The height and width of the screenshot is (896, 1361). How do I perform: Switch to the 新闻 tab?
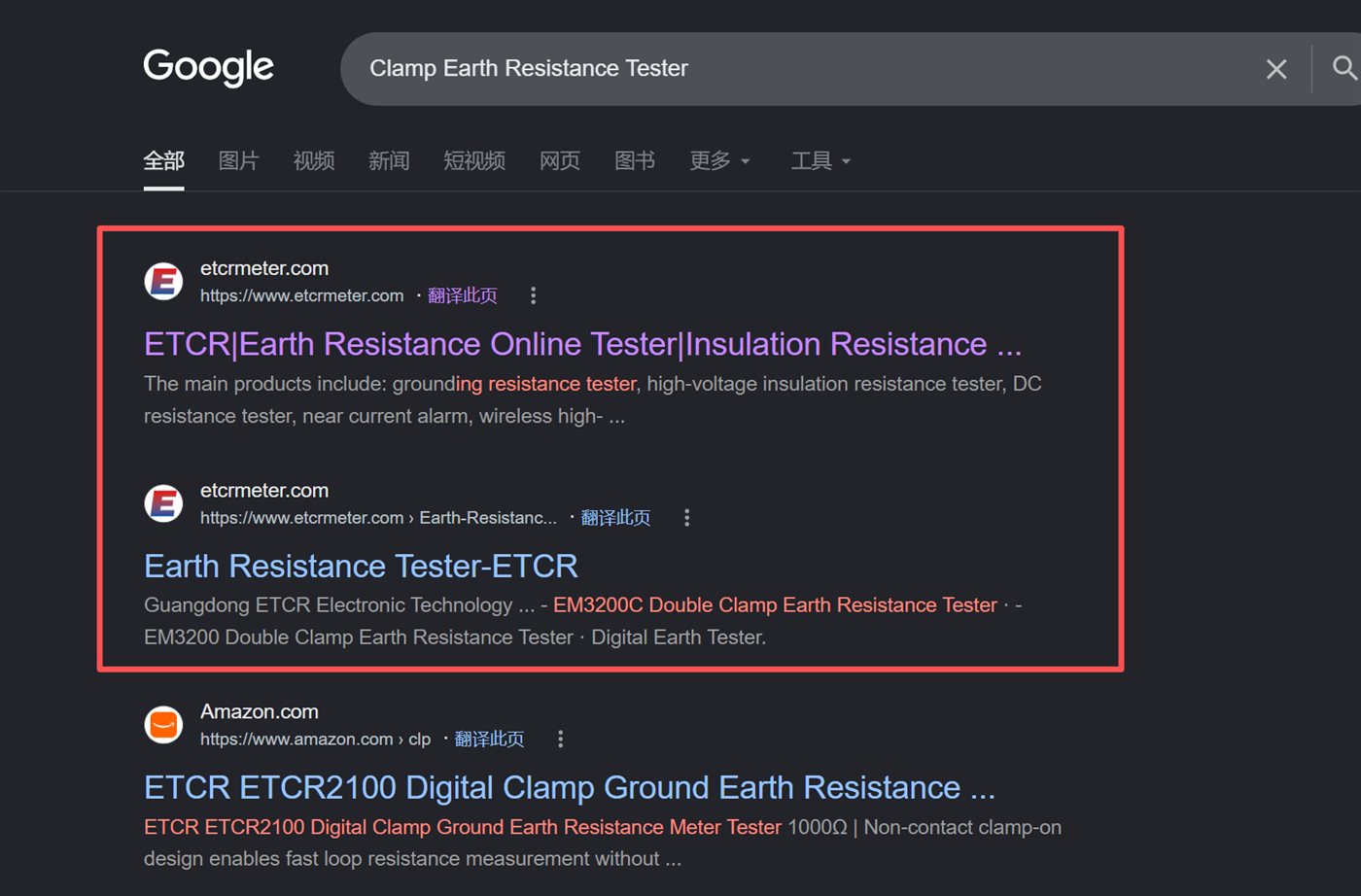point(389,161)
